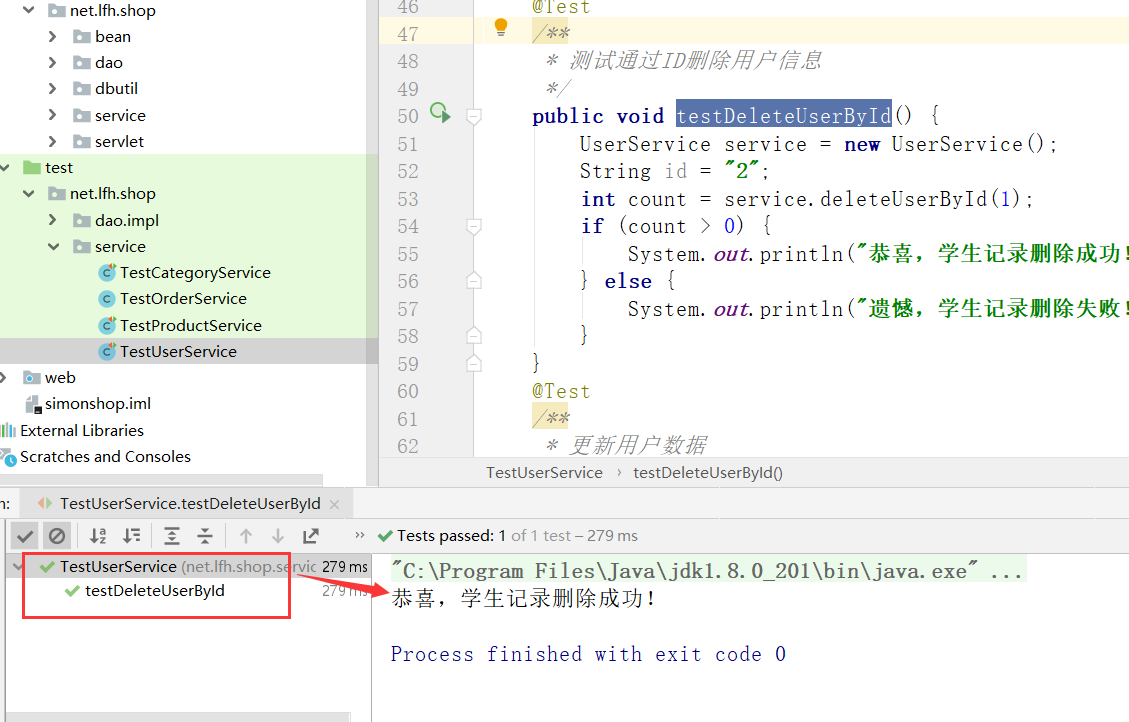Select TestUserService result in test tree
The height and width of the screenshot is (722, 1129).
118,567
